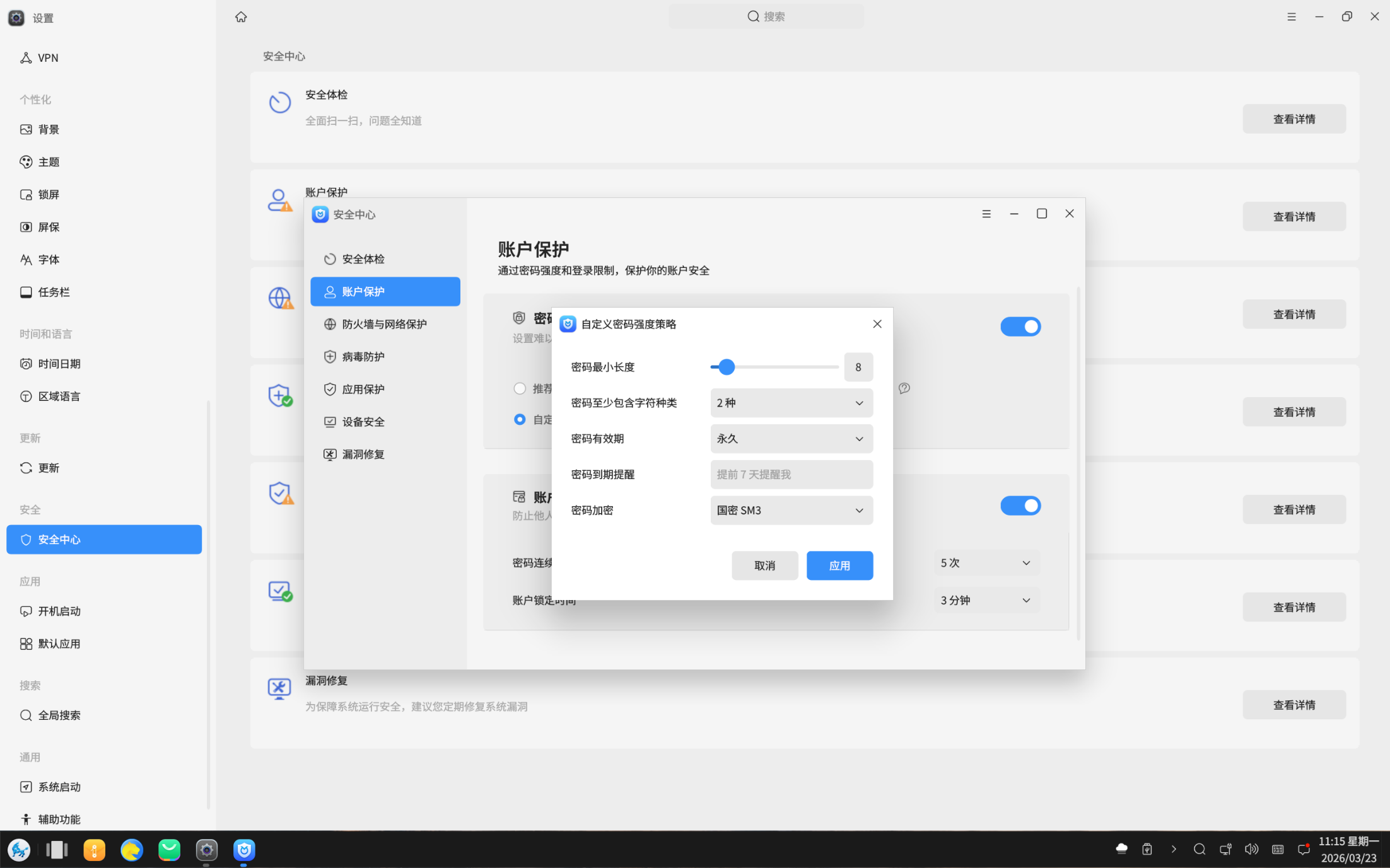Disable the account lock toggle switch

tap(1020, 506)
